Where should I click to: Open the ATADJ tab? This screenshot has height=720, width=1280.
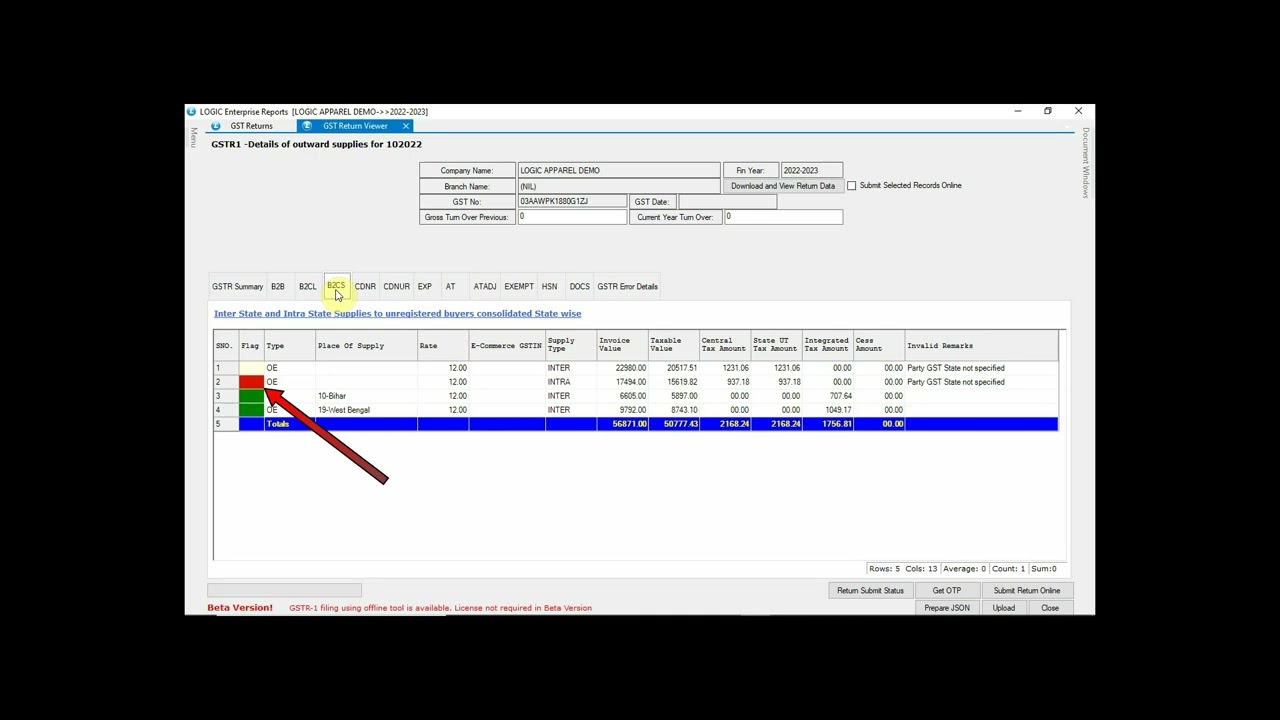pyautogui.click(x=485, y=287)
